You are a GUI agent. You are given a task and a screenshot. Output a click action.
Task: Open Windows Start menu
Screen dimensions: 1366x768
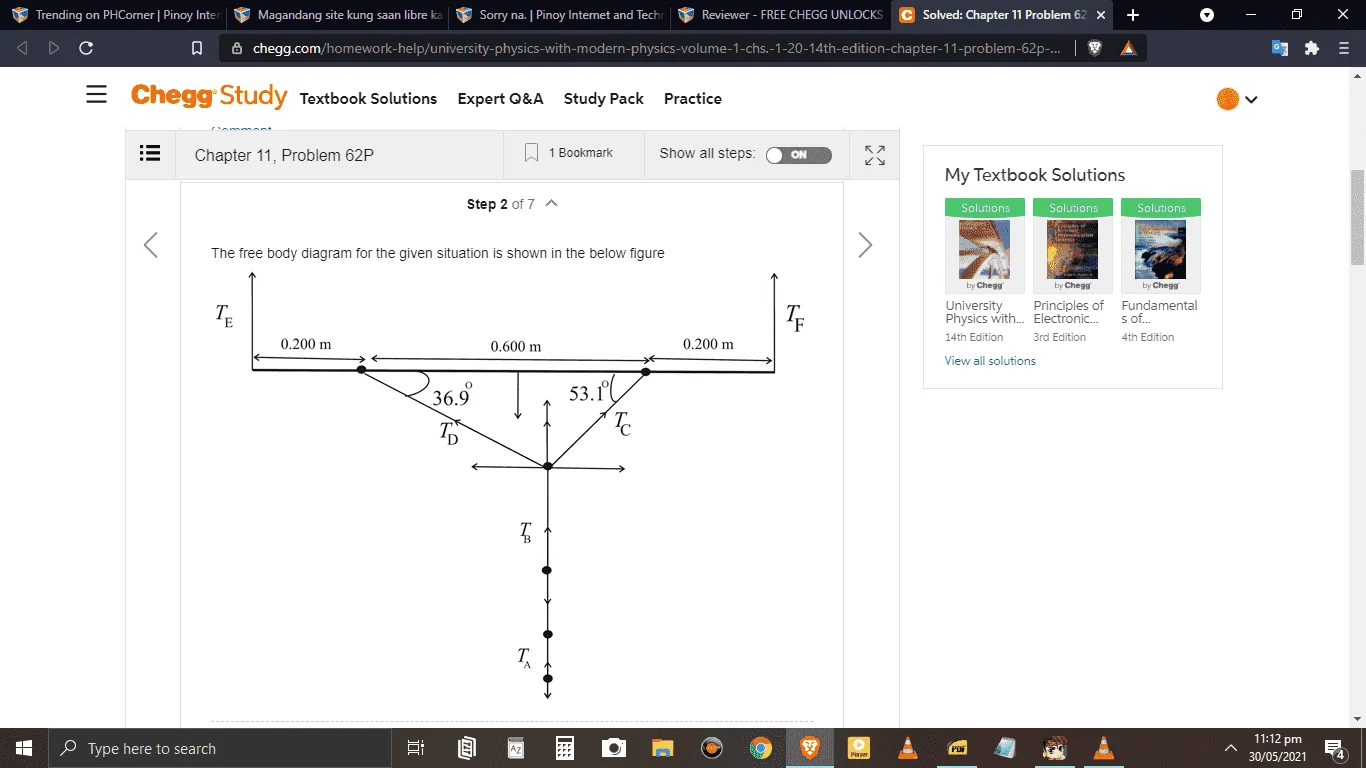click(x=23, y=748)
